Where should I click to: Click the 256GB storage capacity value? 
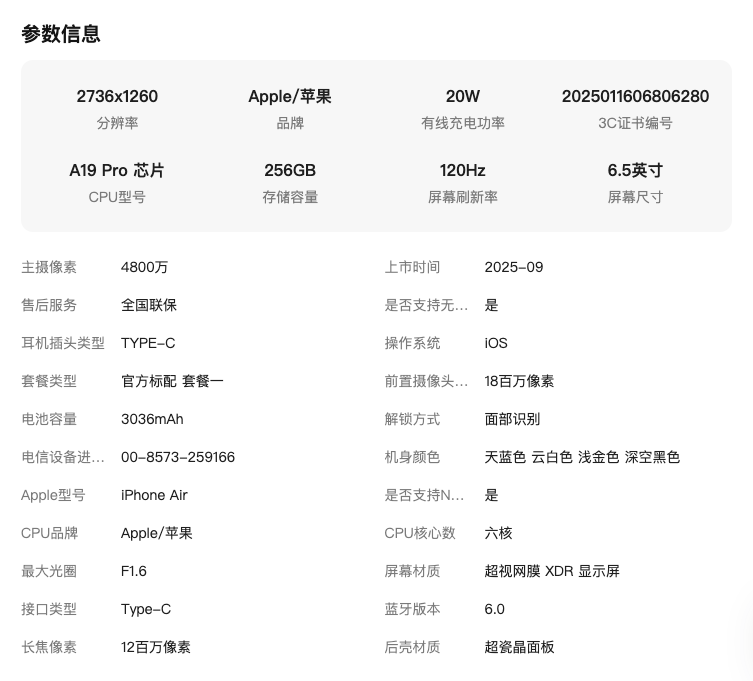tap(290, 171)
